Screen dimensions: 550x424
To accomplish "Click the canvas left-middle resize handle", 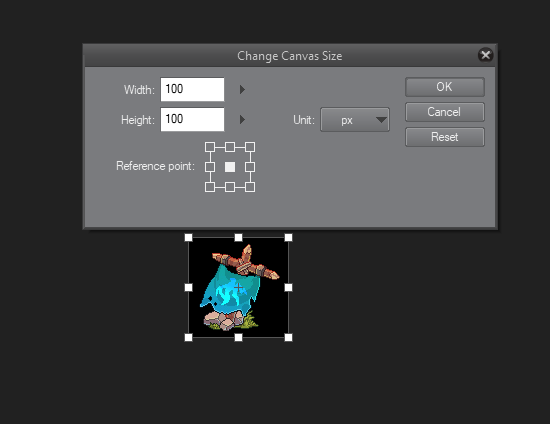I will pyautogui.click(x=188, y=288).
